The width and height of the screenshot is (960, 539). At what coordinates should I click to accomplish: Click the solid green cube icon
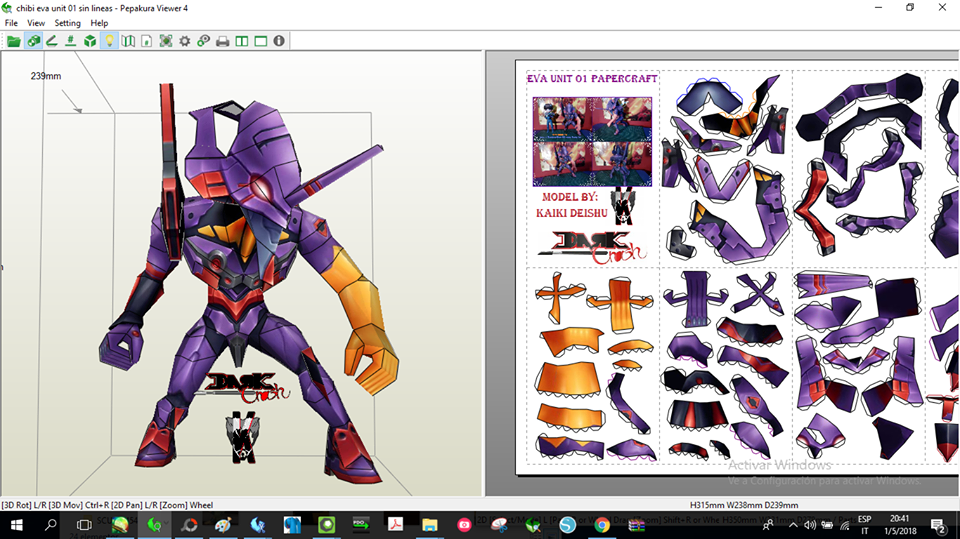coord(90,41)
